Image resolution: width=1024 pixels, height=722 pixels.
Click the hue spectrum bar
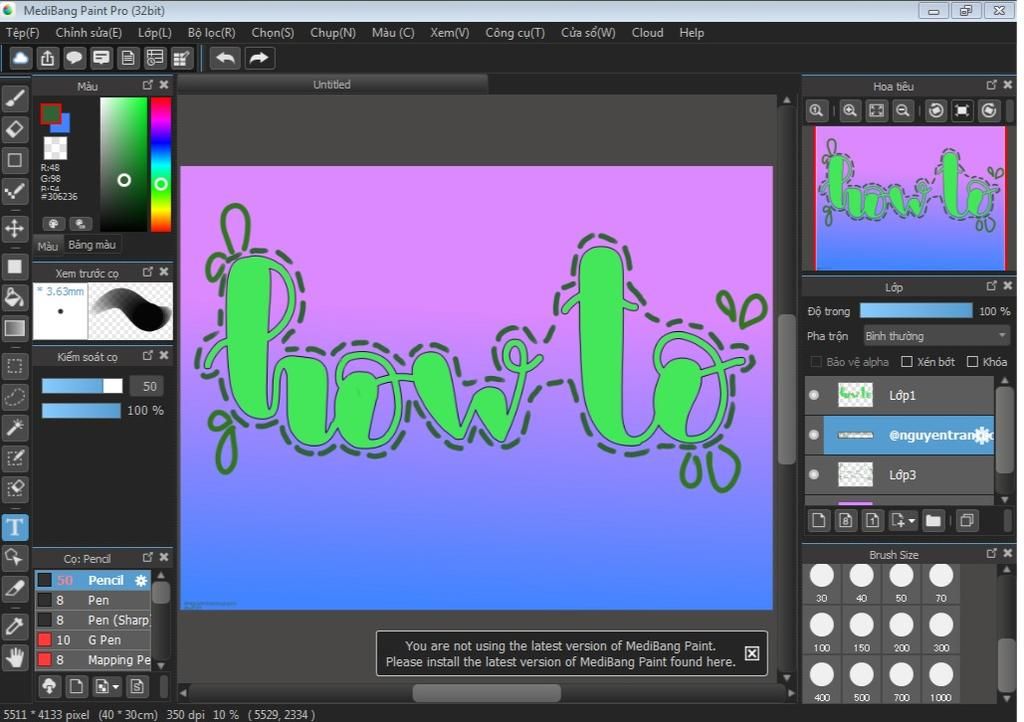pos(161,165)
